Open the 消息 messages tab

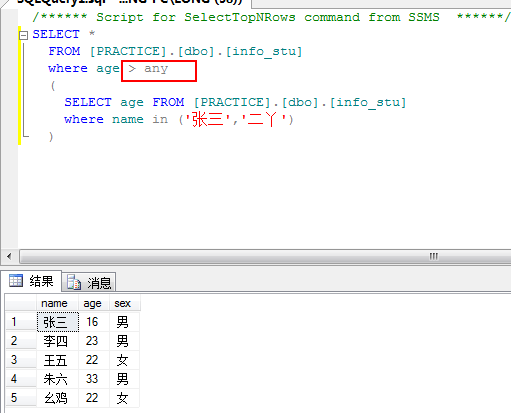coord(89,283)
